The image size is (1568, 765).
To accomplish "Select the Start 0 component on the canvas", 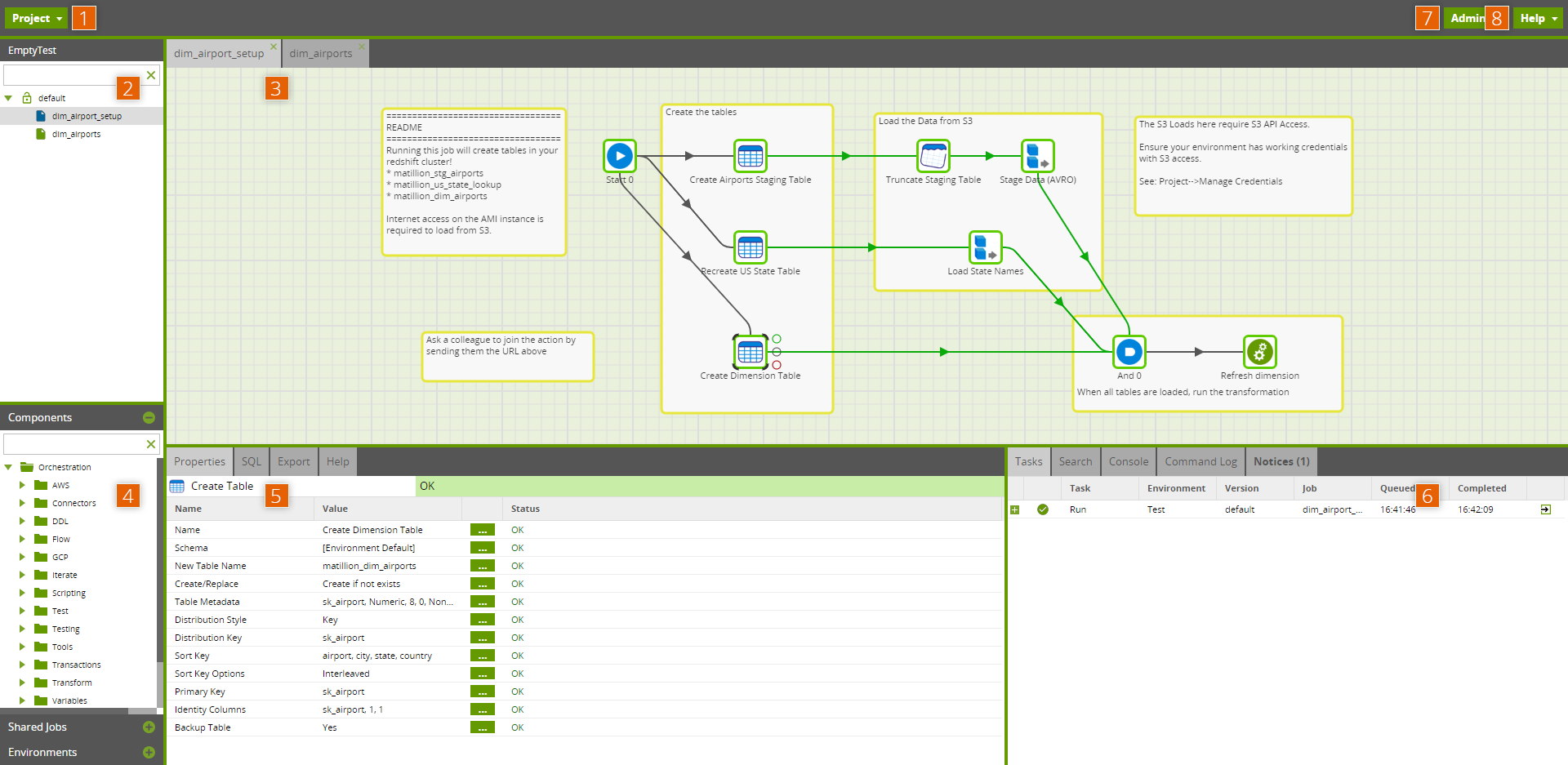I will coord(619,156).
